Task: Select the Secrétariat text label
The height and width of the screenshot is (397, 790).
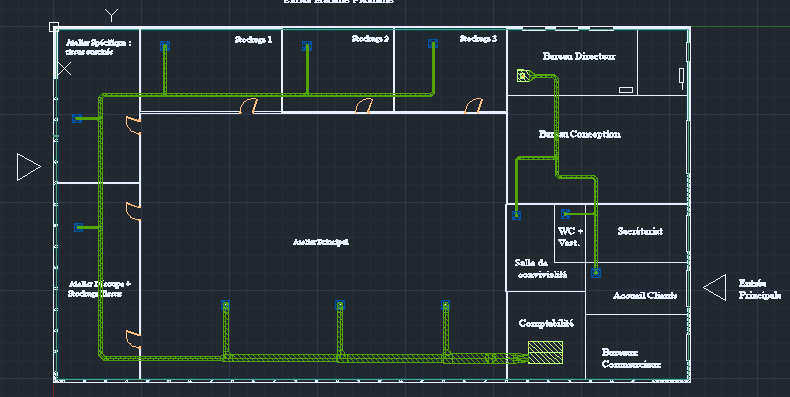Action: coord(640,231)
